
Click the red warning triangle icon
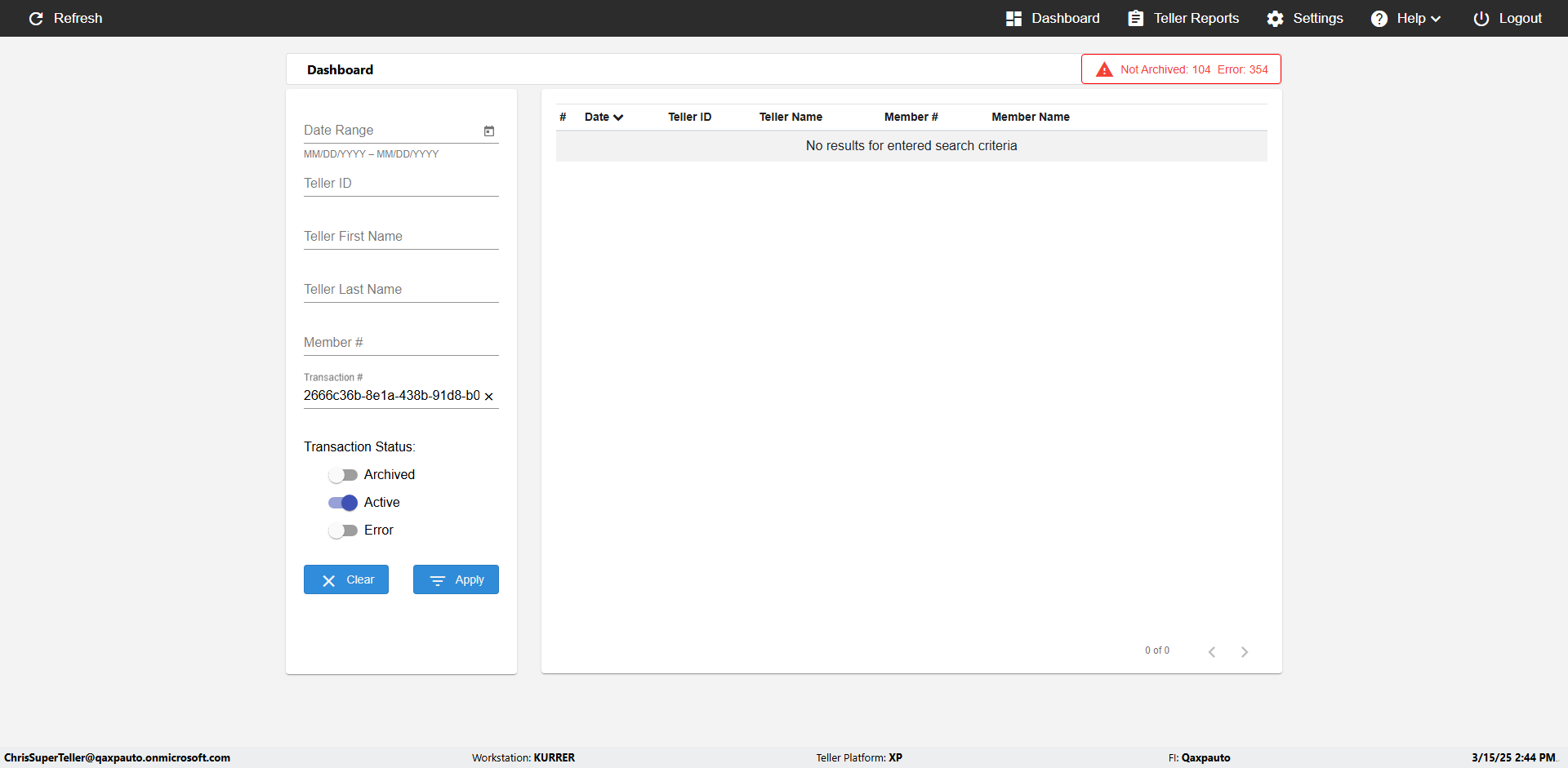pyautogui.click(x=1104, y=69)
